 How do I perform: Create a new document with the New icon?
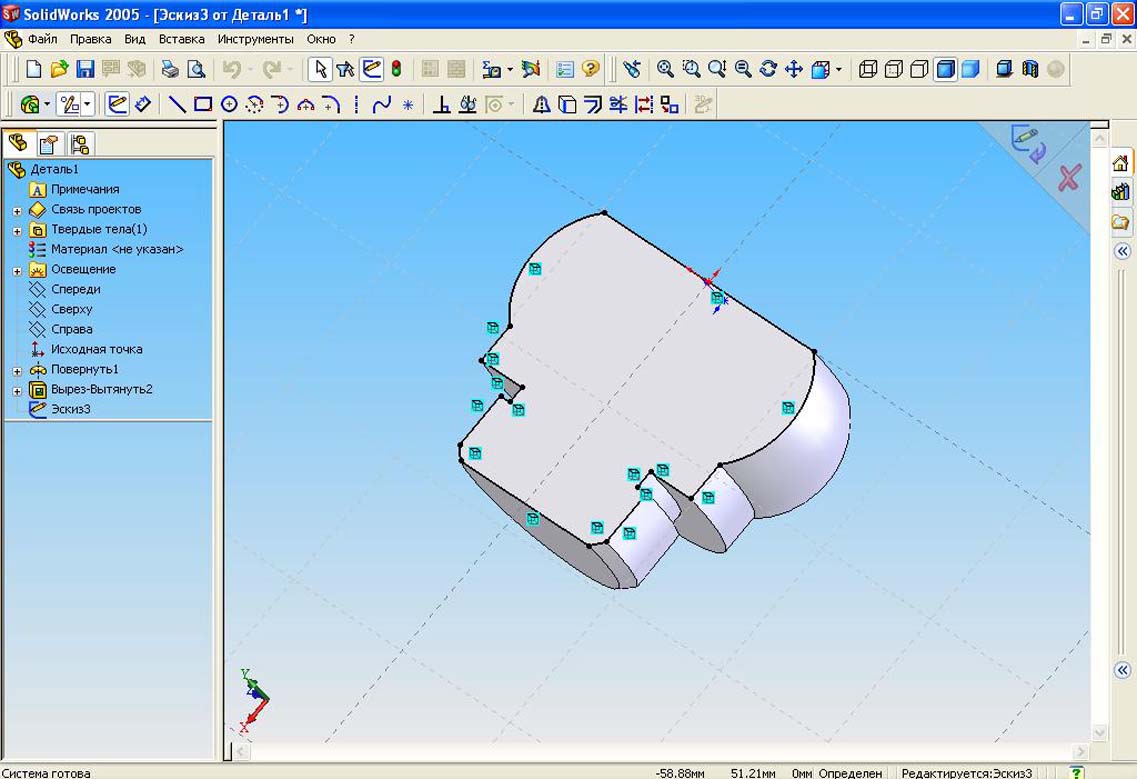[x=33, y=69]
